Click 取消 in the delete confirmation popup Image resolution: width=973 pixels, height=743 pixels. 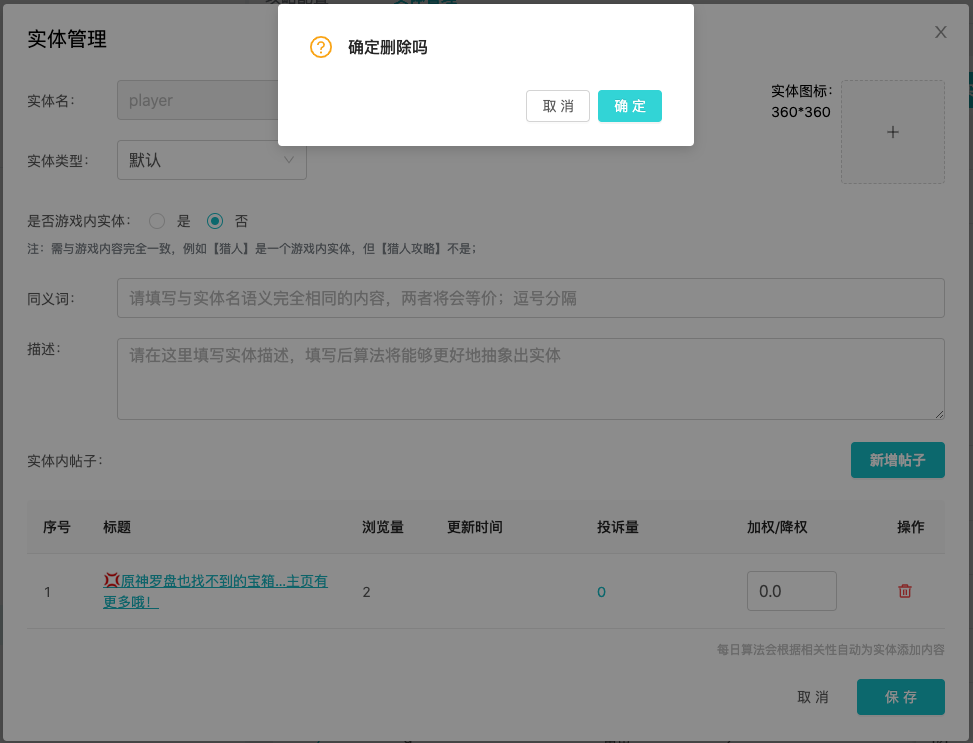coord(558,106)
